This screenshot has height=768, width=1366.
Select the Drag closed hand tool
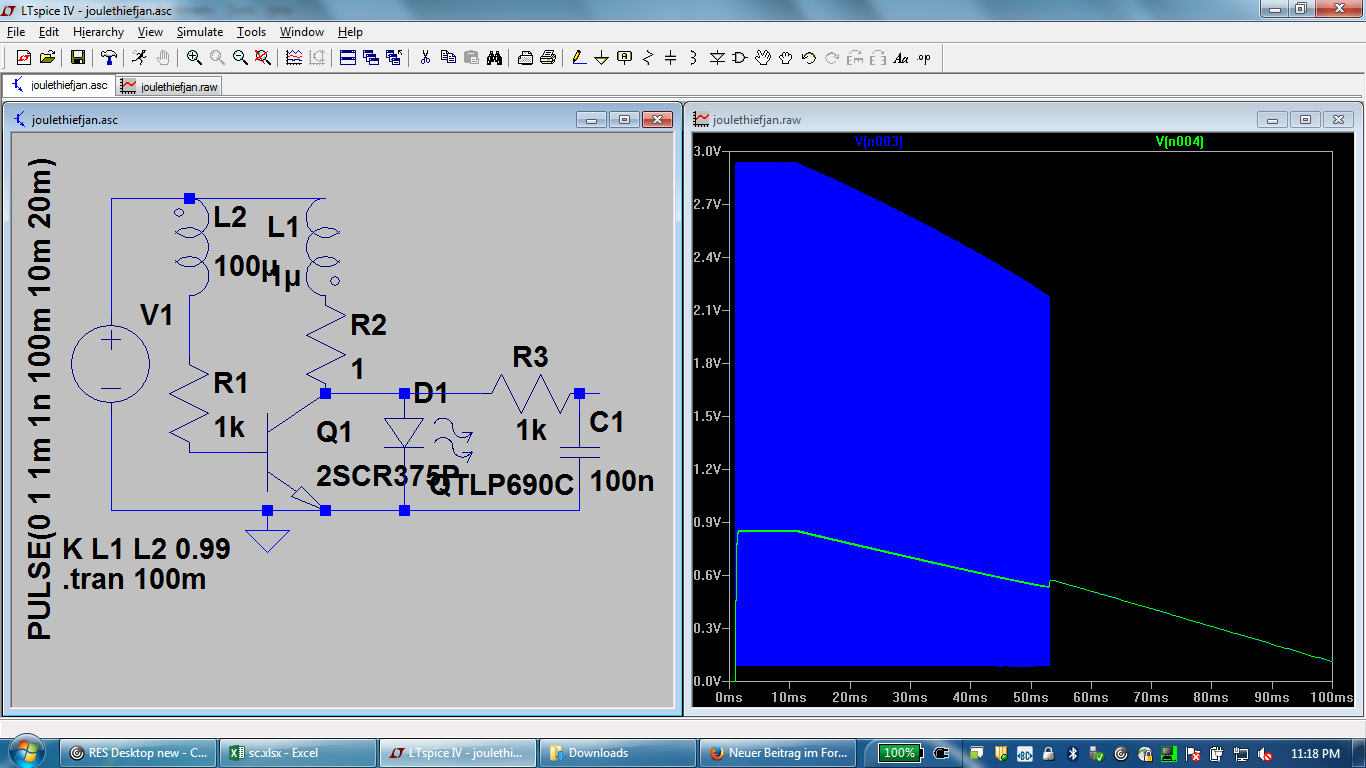click(x=786, y=58)
